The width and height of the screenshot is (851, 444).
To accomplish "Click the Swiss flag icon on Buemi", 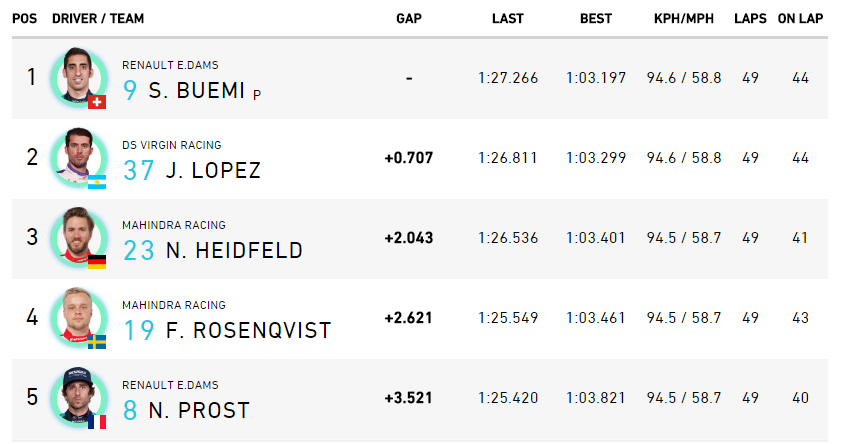I will coord(97,102).
